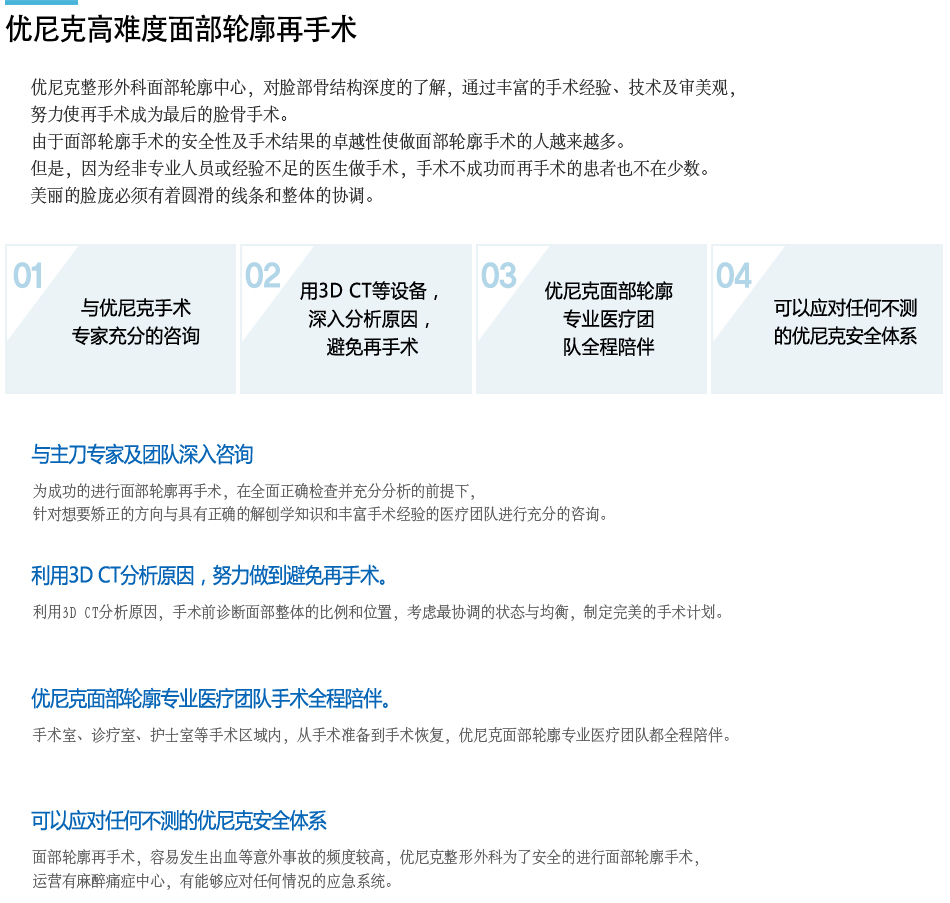Click the line starting 针对想要矫正的方向

[320, 515]
